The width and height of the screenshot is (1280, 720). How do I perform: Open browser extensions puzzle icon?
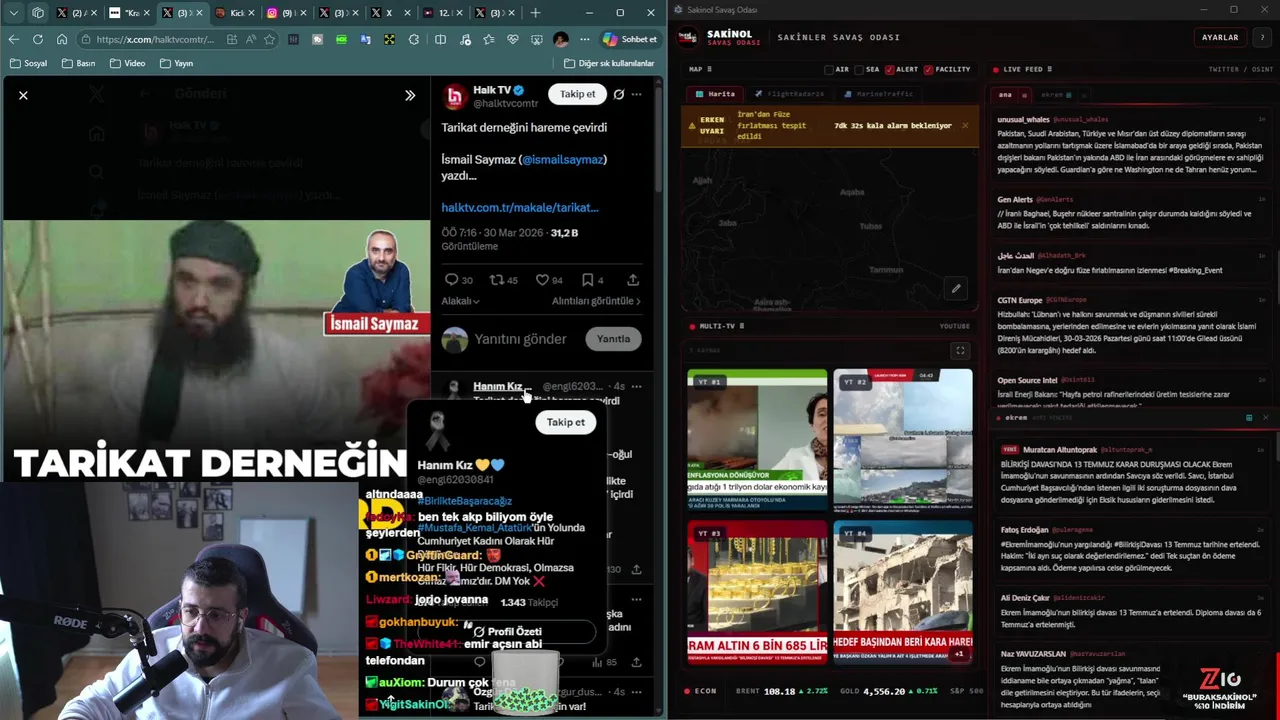tap(415, 39)
